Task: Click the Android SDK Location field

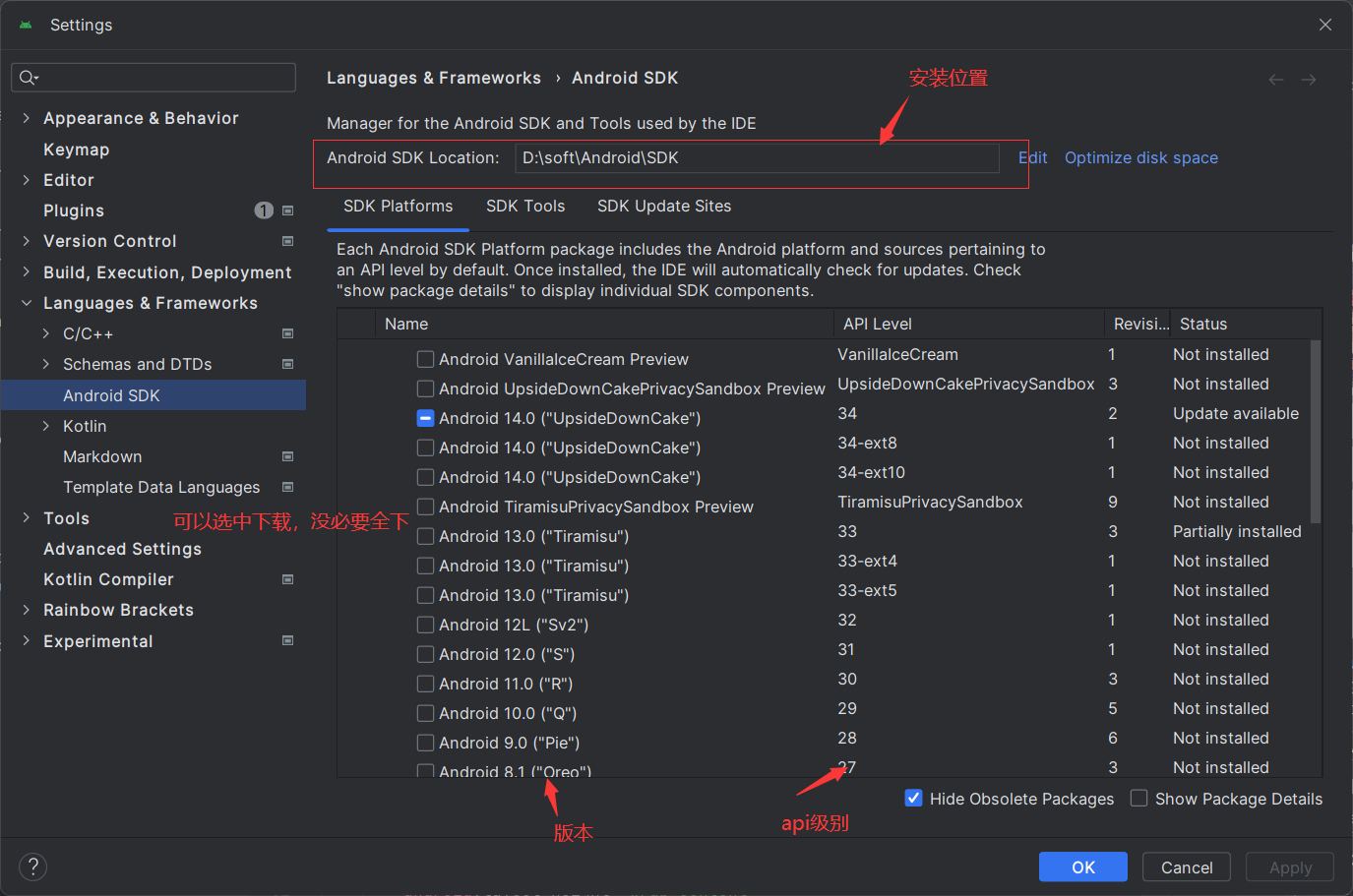Action: (x=758, y=157)
